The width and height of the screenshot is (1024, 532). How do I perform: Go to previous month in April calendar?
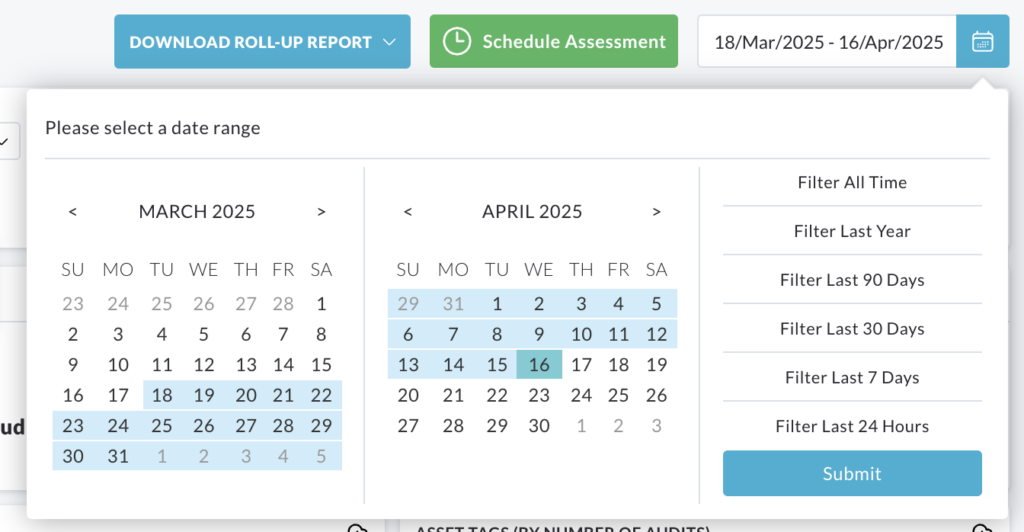coord(408,211)
